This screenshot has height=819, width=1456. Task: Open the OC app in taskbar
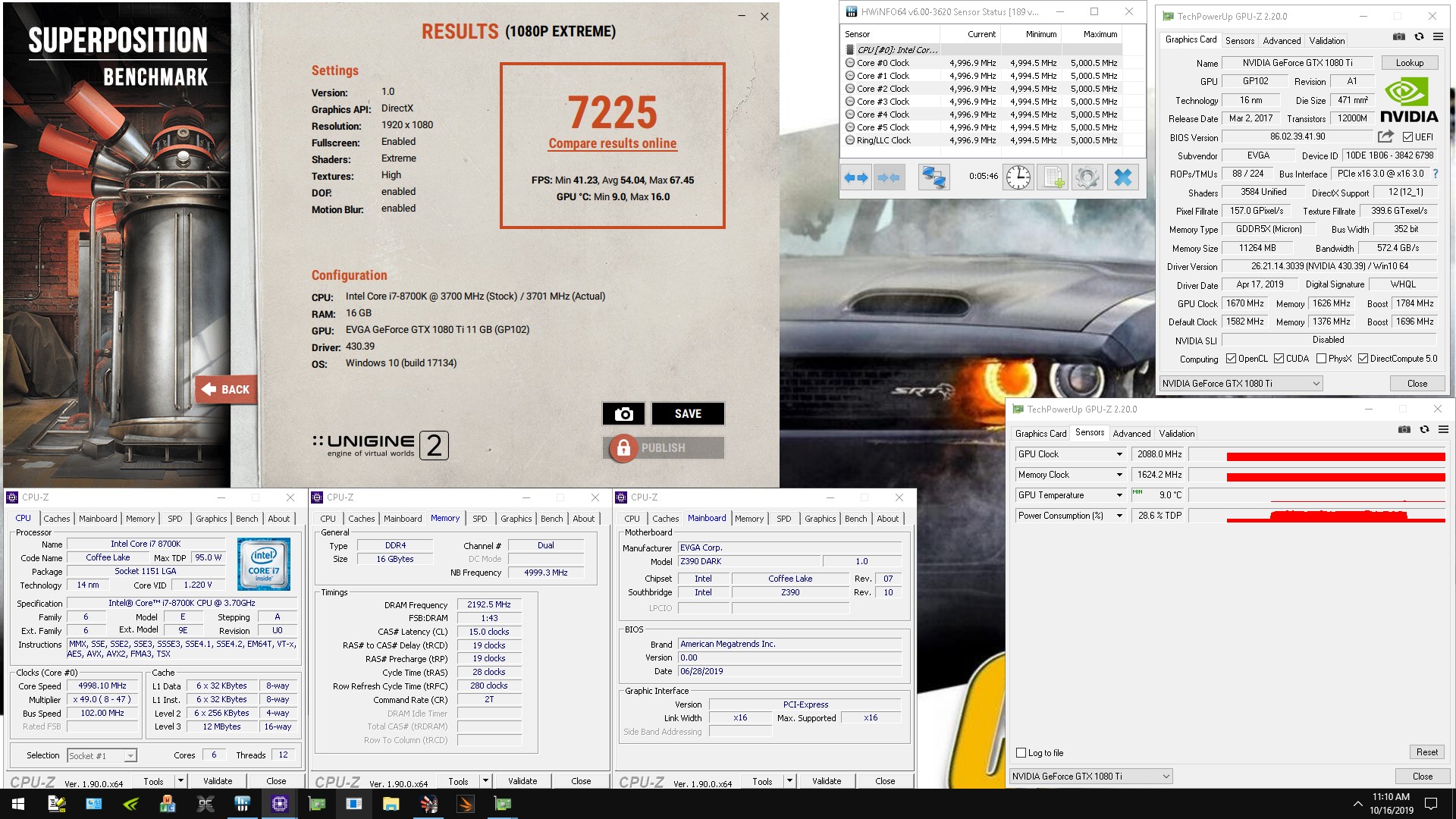tap(205, 804)
